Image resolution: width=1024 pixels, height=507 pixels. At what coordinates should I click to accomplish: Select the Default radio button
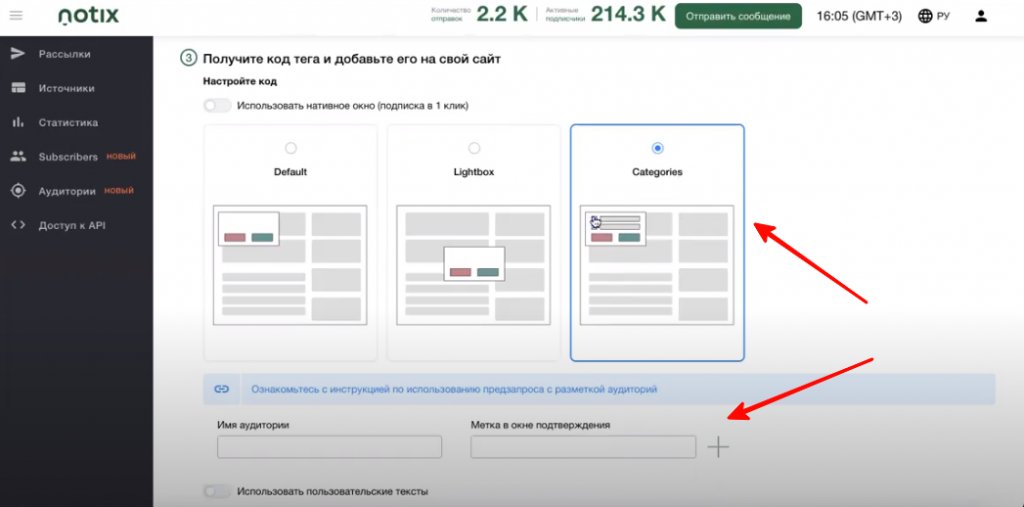(291, 148)
